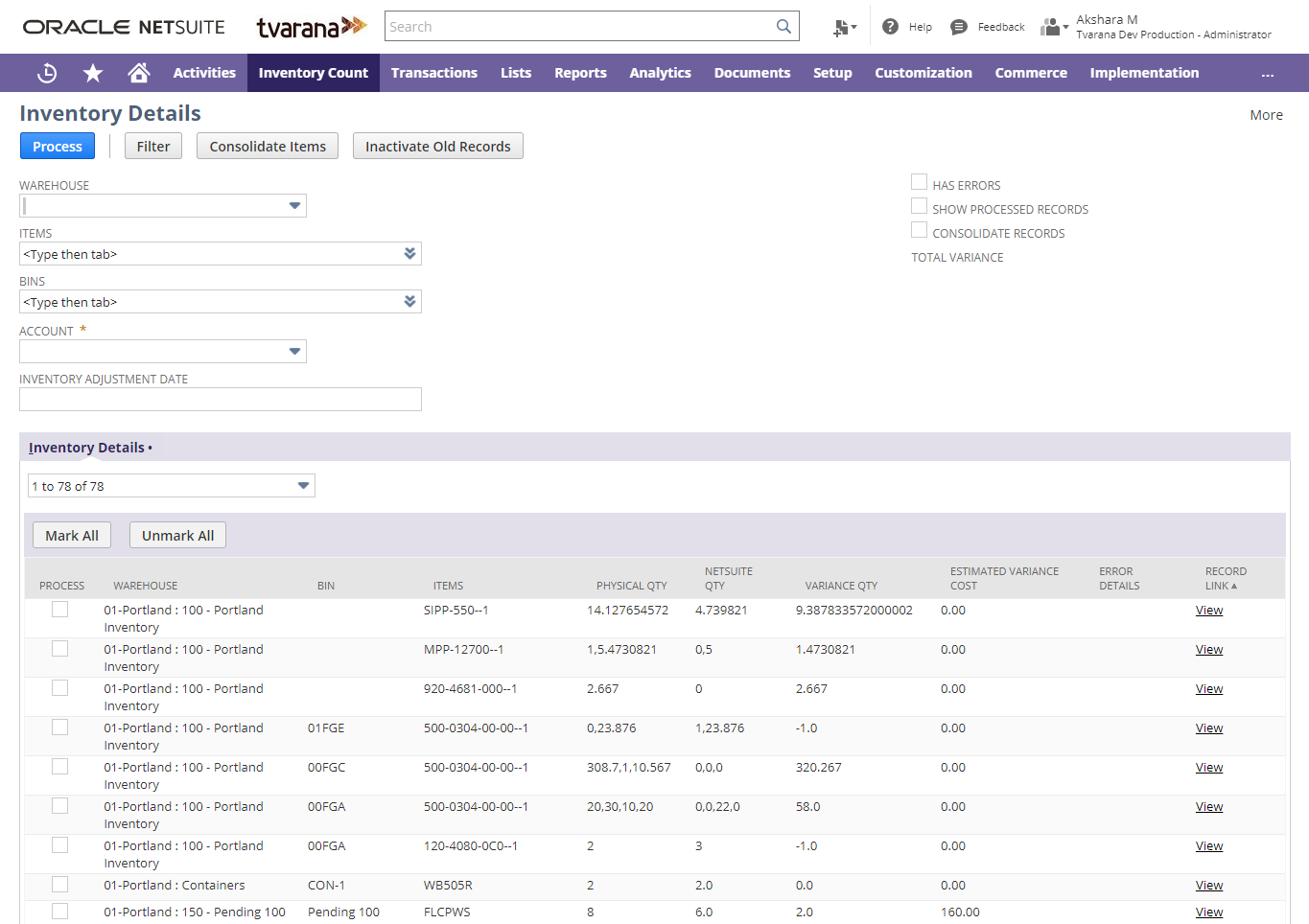Open the navigation overflow ellipsis menu

[1267, 74]
